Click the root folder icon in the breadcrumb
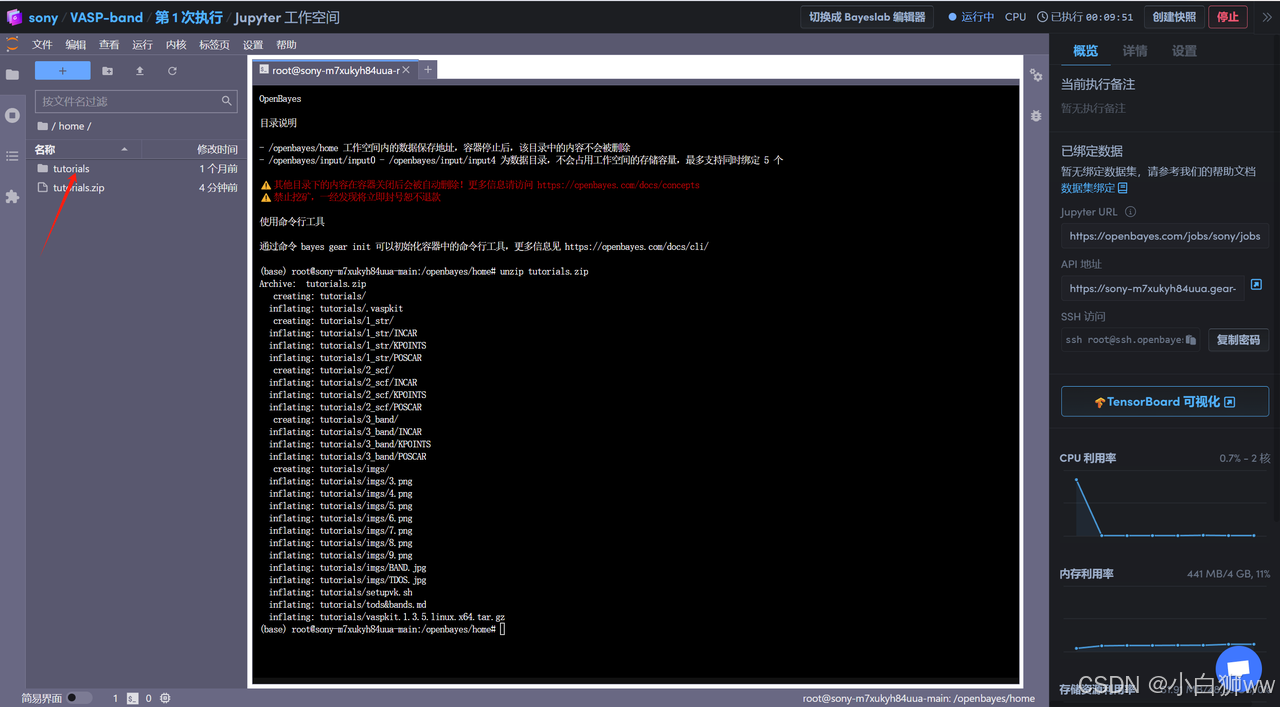This screenshot has width=1280, height=707. [x=42, y=126]
